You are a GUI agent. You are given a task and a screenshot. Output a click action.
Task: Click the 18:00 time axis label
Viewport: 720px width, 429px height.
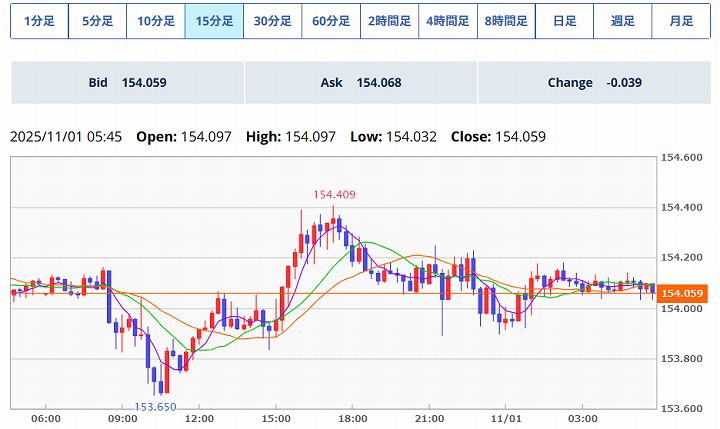pos(352,419)
